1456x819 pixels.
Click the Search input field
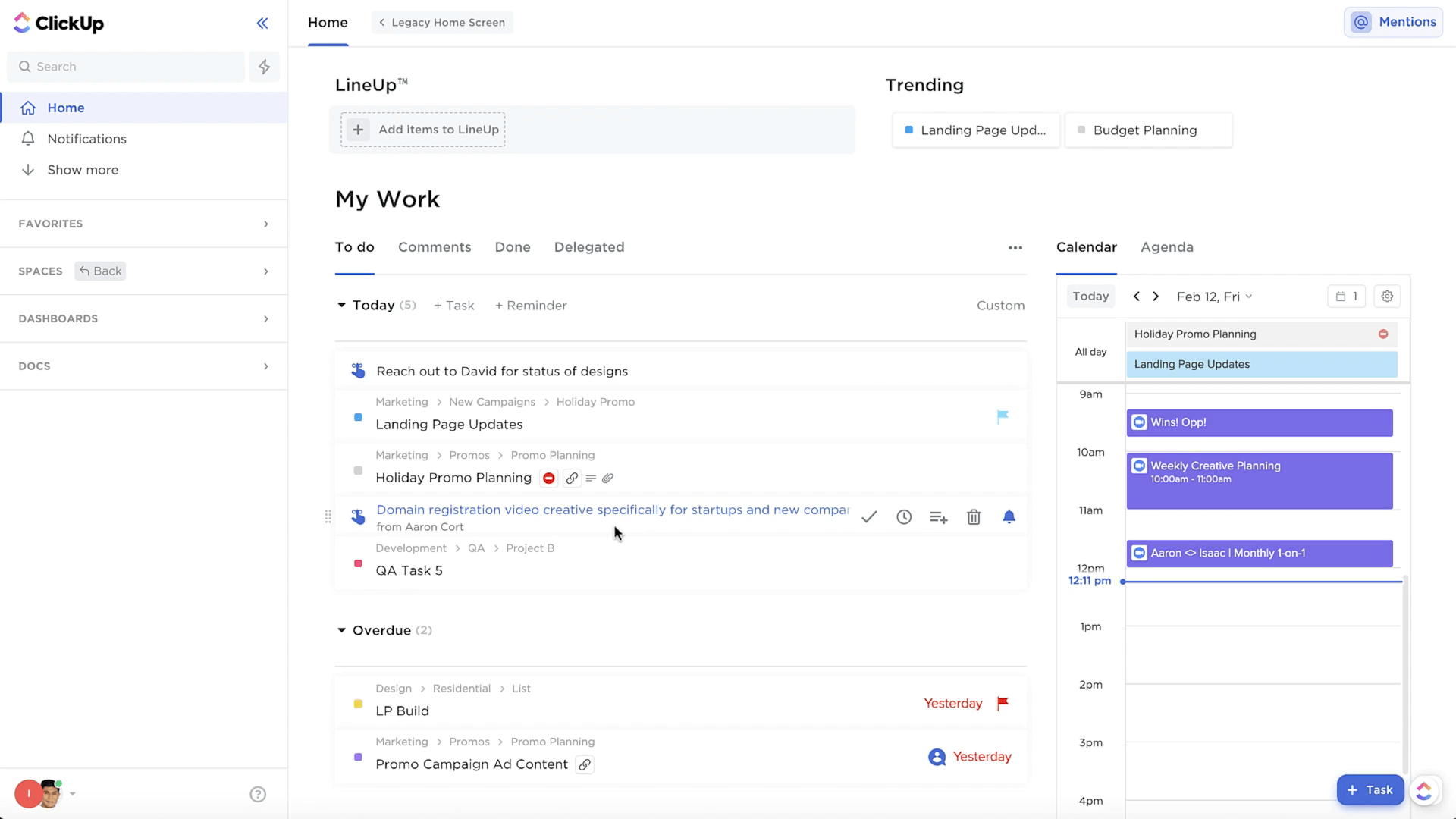click(126, 67)
